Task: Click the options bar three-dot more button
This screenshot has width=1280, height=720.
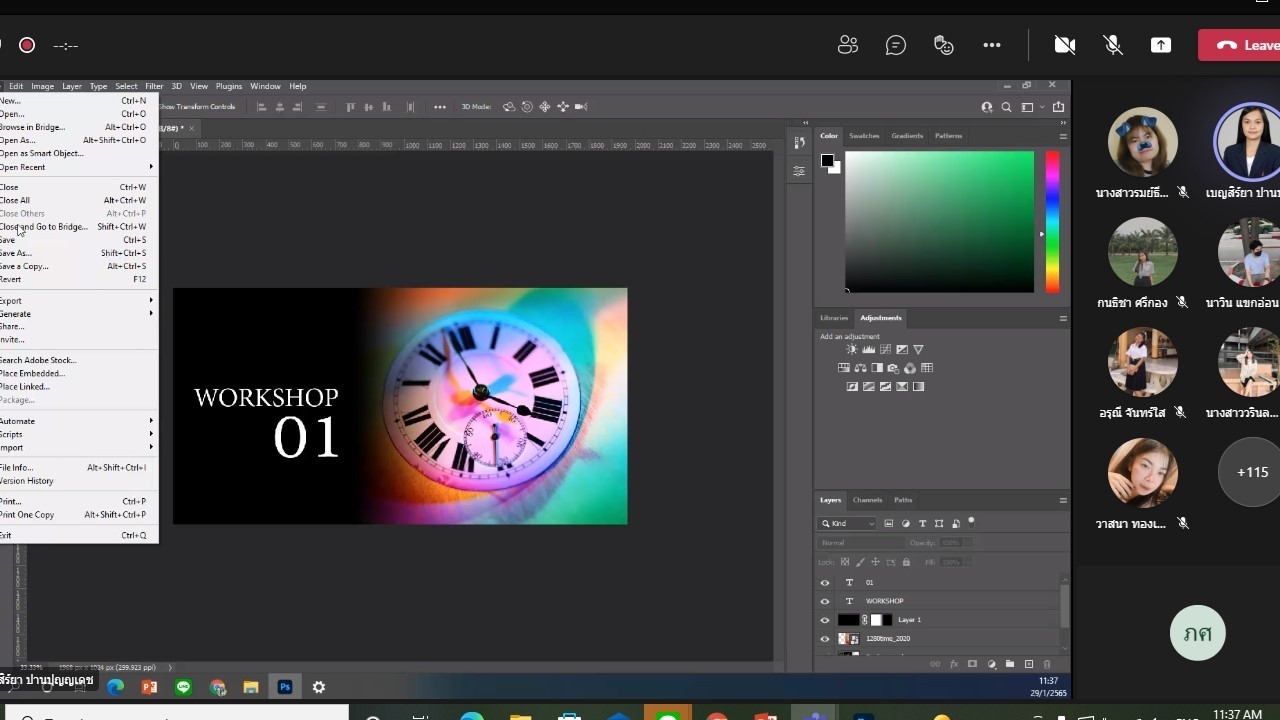Action: tap(439, 107)
